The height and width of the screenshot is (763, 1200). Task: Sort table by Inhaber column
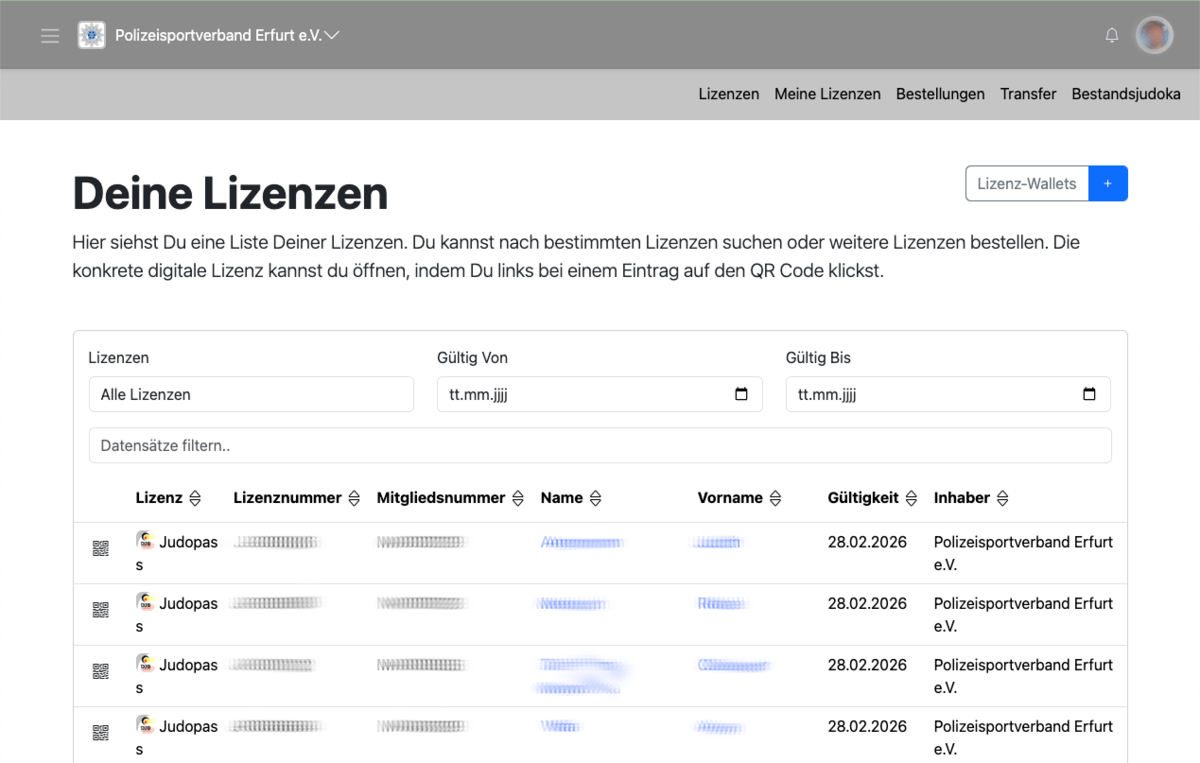[x=1003, y=498]
